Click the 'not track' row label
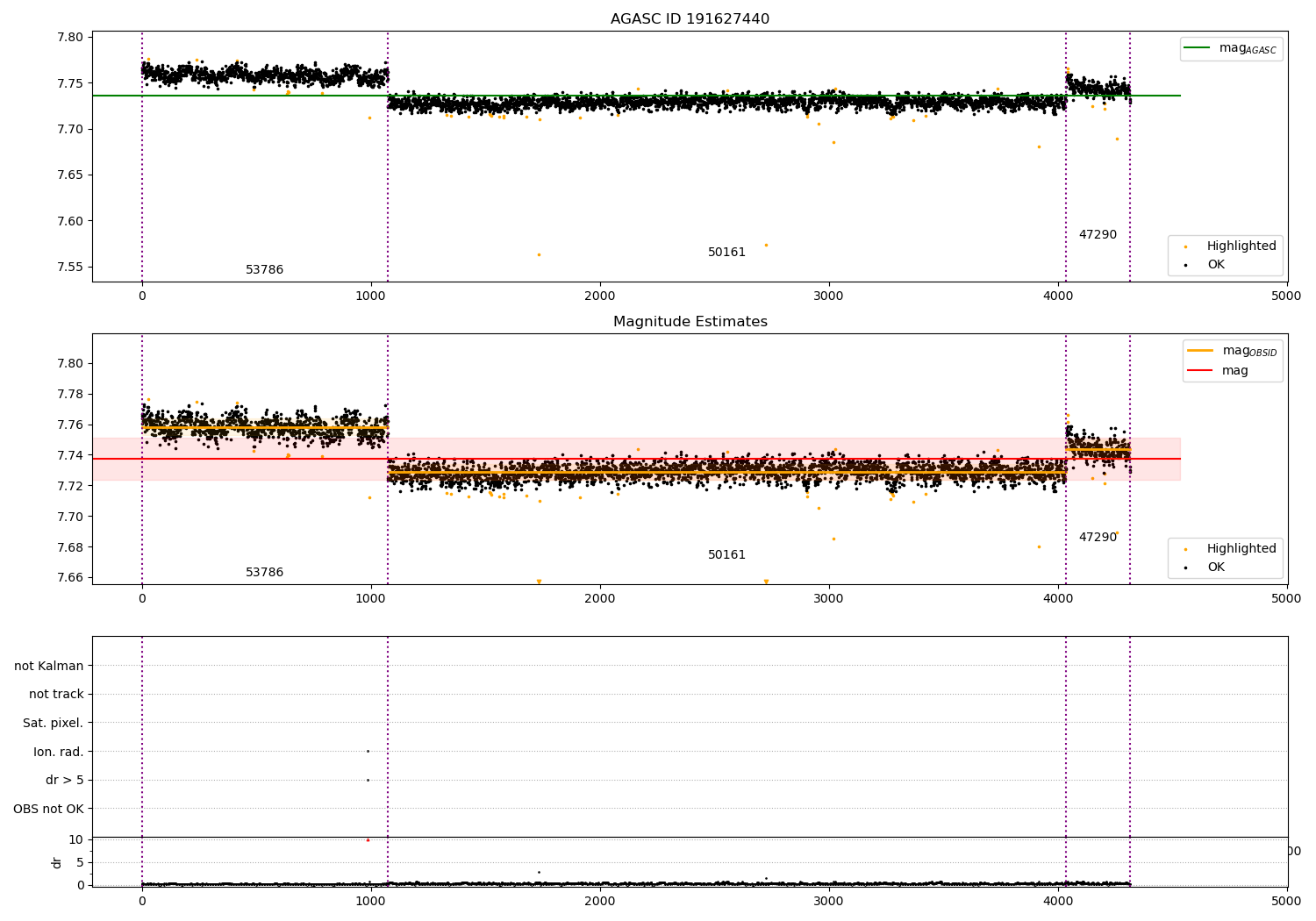1316x921 pixels. click(56, 694)
